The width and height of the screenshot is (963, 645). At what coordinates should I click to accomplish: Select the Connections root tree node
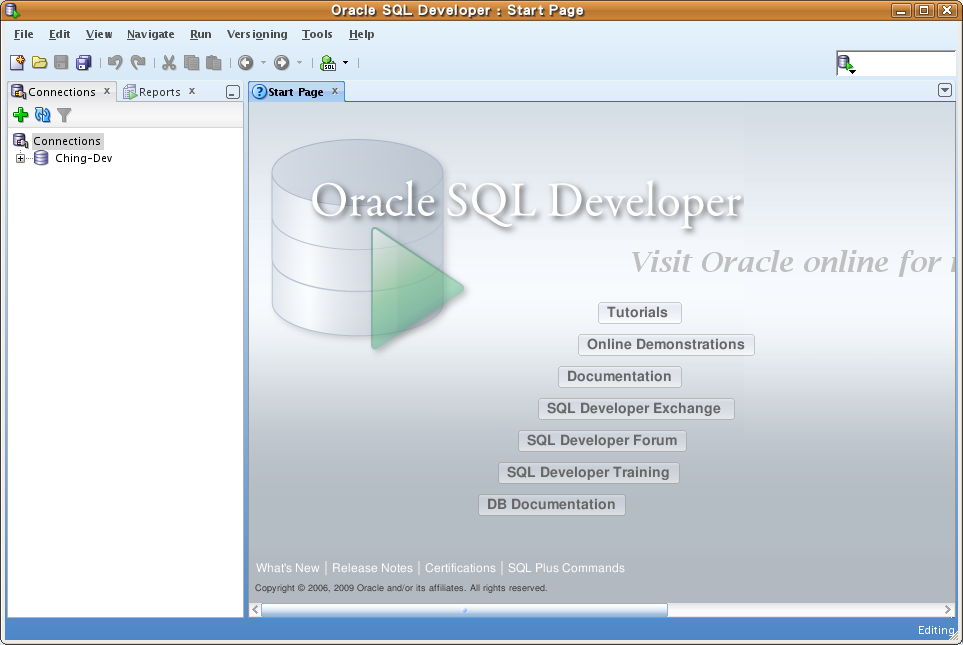67,141
